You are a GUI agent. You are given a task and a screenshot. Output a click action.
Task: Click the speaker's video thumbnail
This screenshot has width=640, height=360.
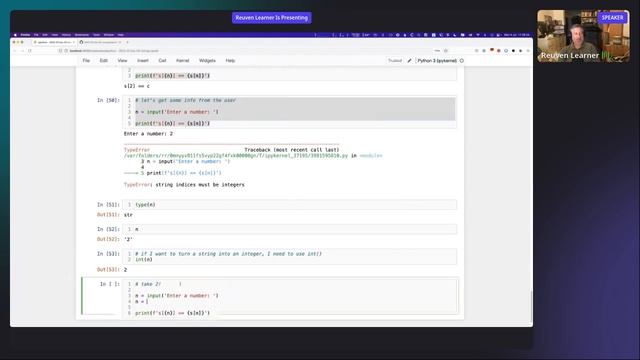583,36
